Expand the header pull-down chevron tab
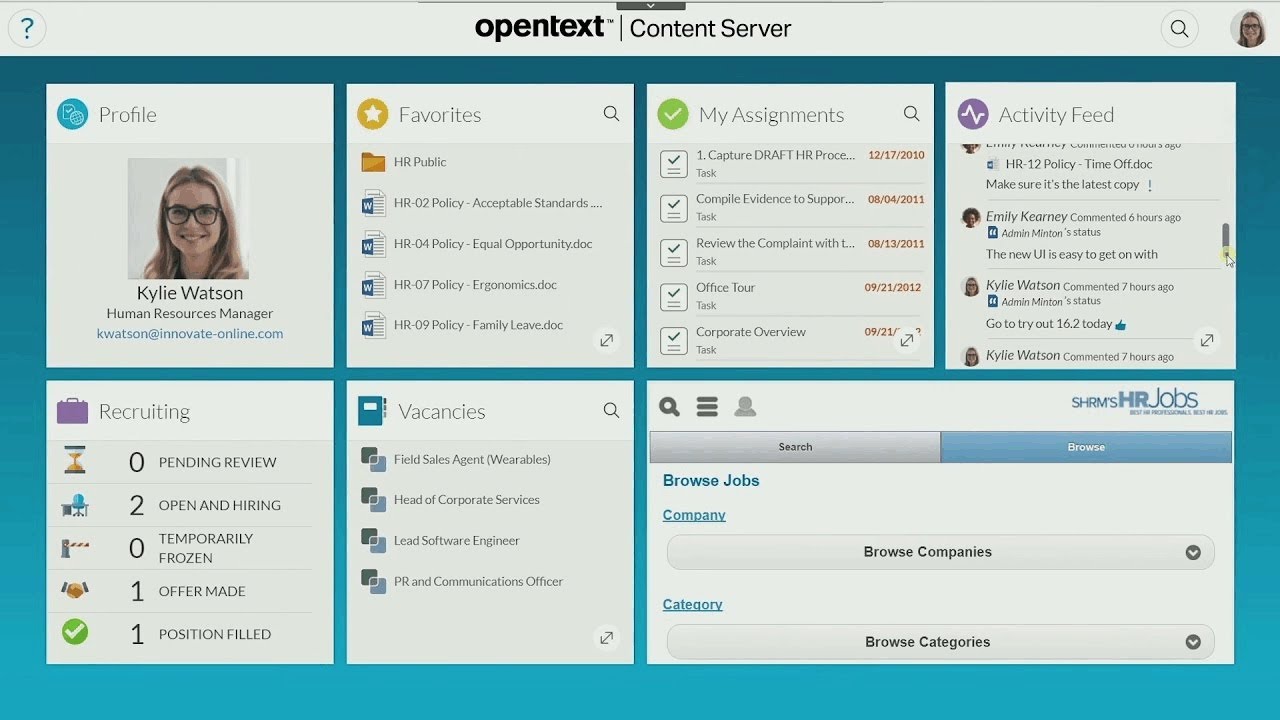This screenshot has width=1280, height=720. pos(651,5)
